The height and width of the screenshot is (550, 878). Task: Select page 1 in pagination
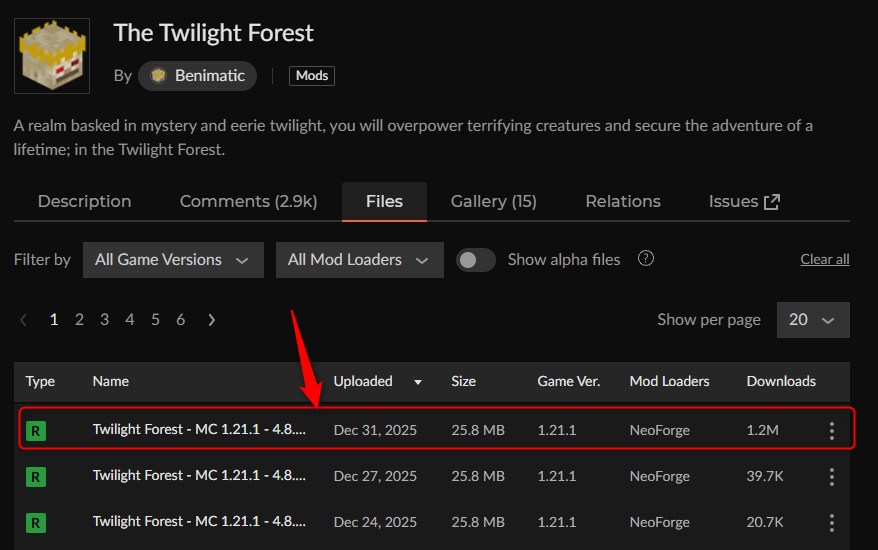[54, 320]
